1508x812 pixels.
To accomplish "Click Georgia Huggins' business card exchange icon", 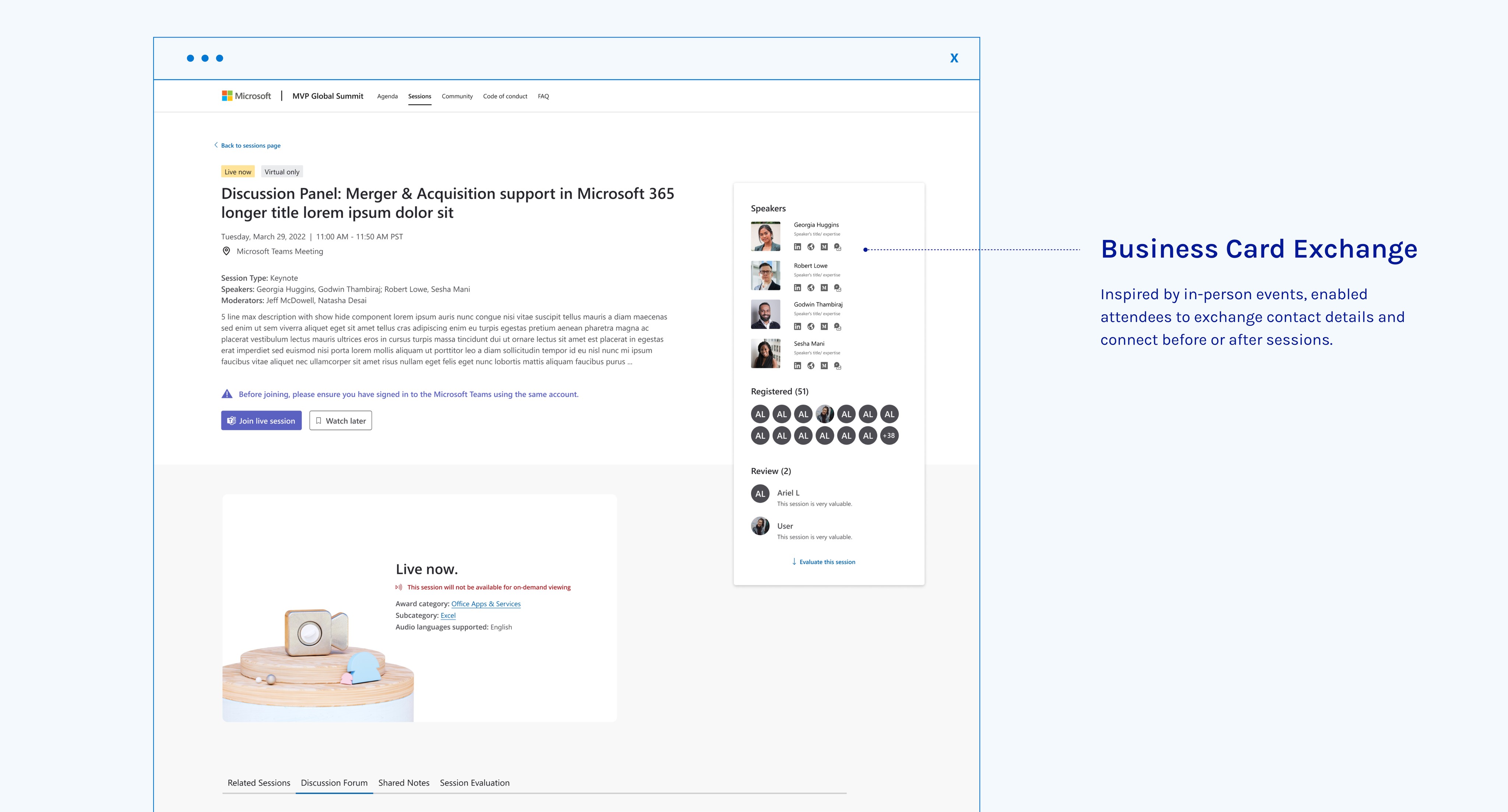I will pyautogui.click(x=838, y=247).
